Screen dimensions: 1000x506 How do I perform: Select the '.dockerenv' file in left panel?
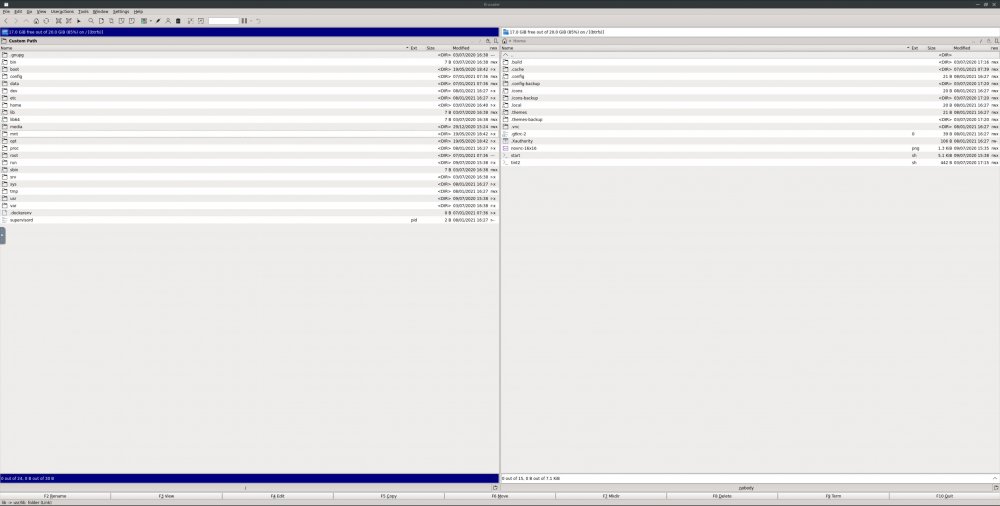(249, 212)
